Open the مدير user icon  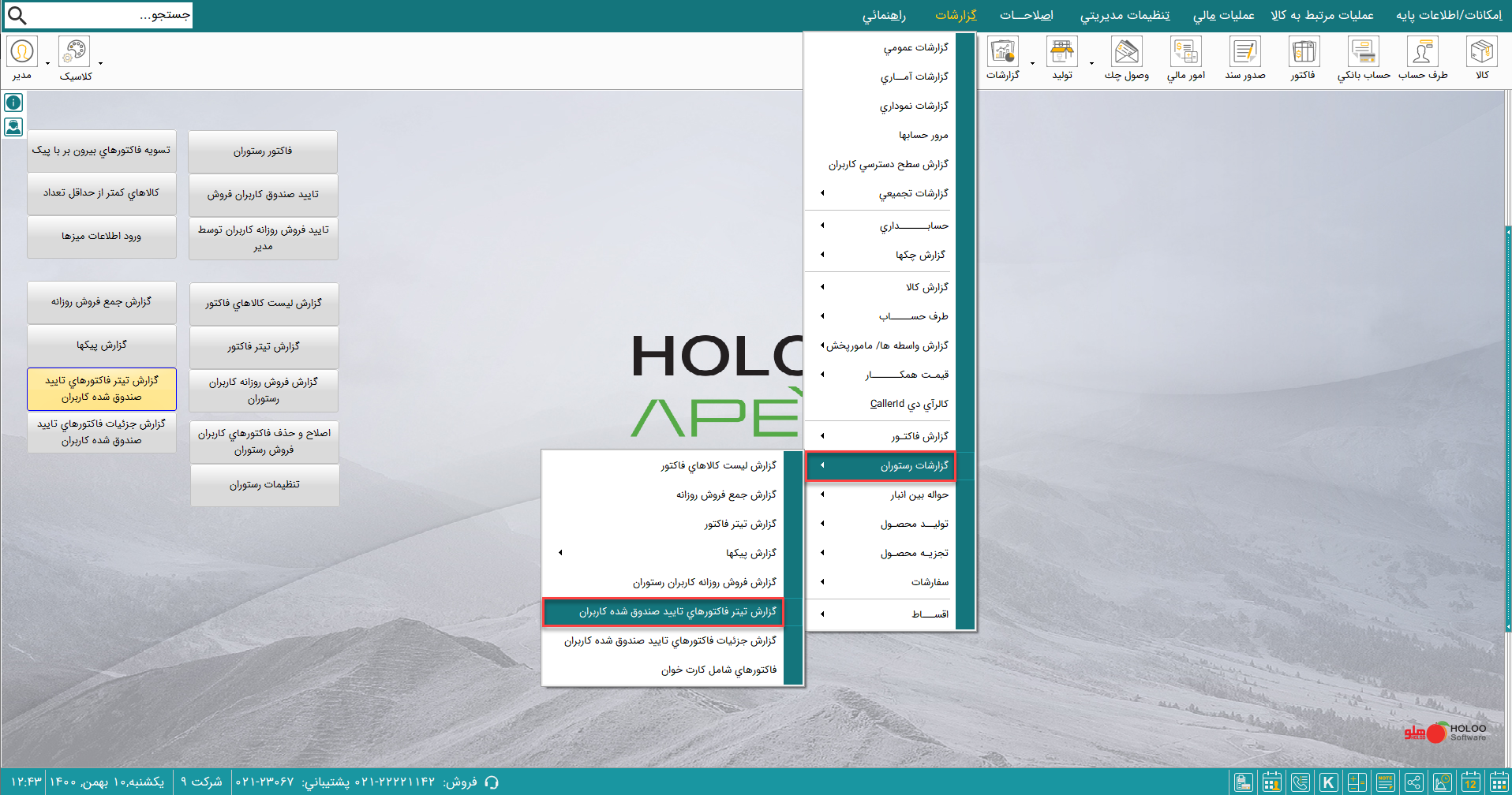pos(22,51)
